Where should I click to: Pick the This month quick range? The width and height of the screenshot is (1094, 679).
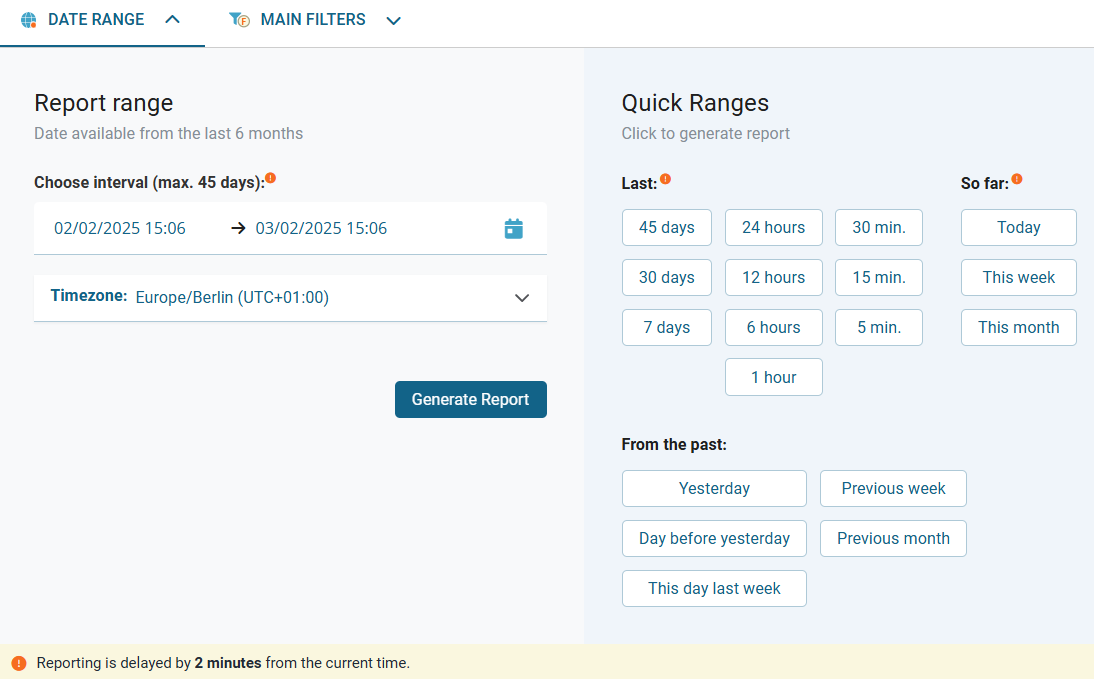[x=1018, y=328]
